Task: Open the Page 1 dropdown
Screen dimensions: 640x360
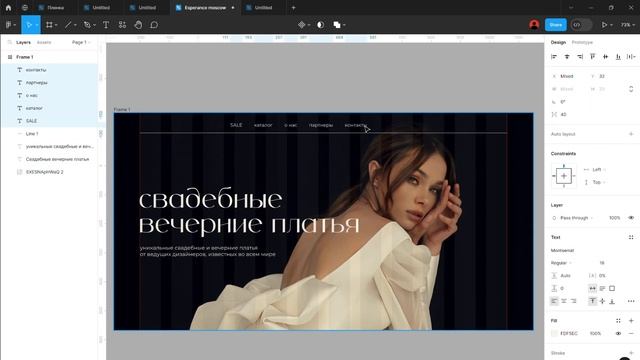Action: click(x=81, y=42)
